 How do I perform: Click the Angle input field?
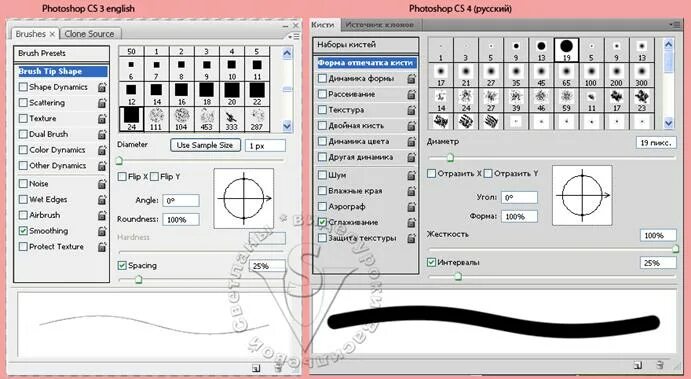[x=181, y=201]
